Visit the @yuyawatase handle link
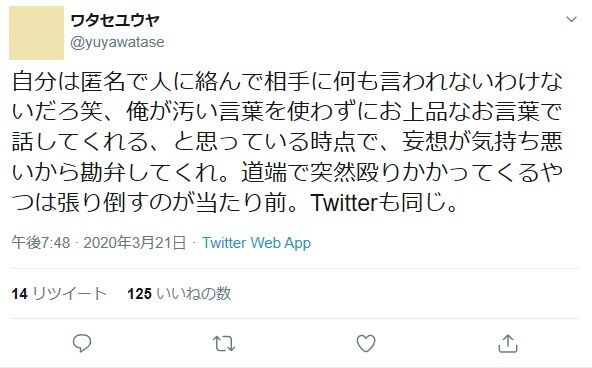 click(117, 42)
